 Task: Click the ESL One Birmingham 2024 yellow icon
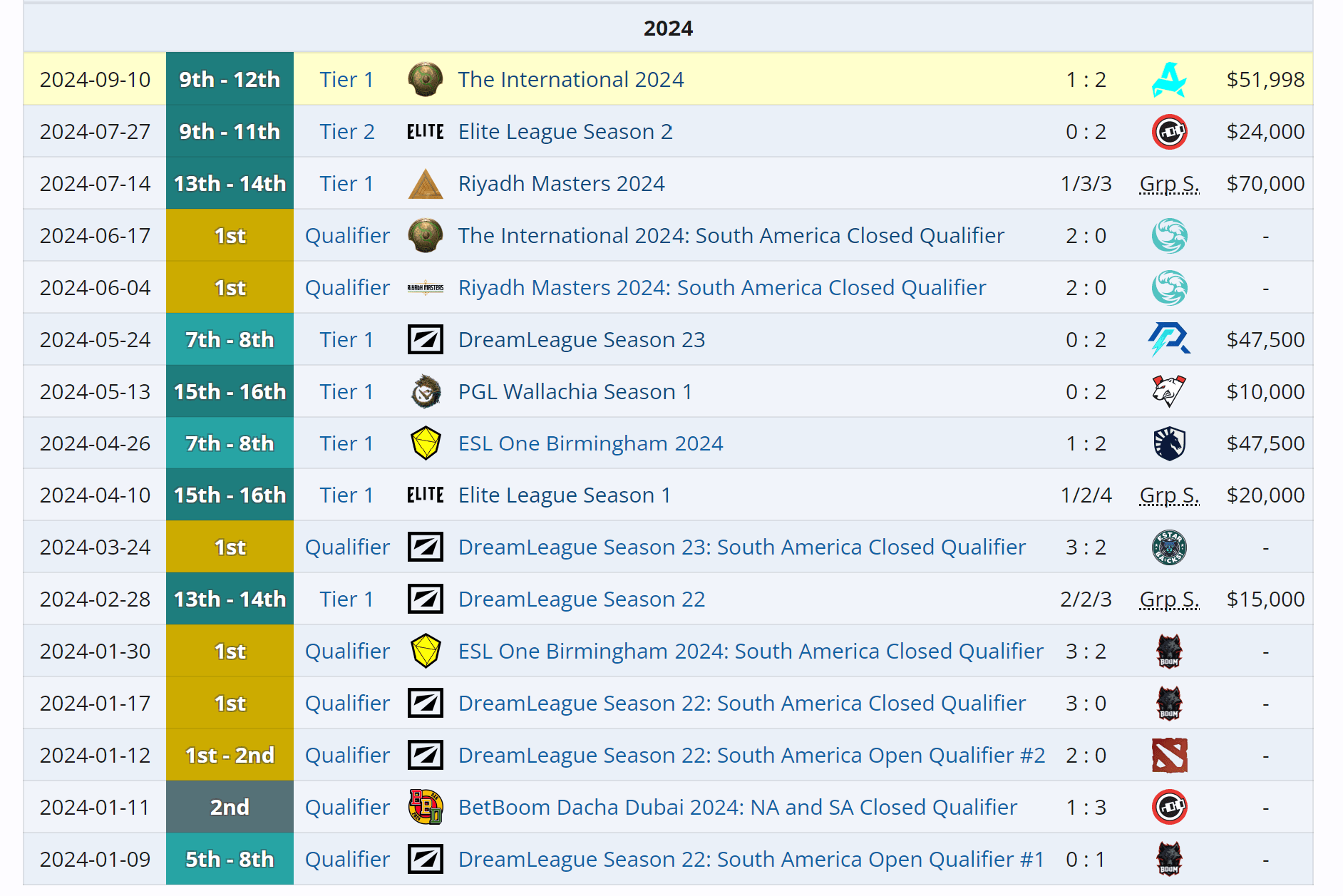click(426, 443)
